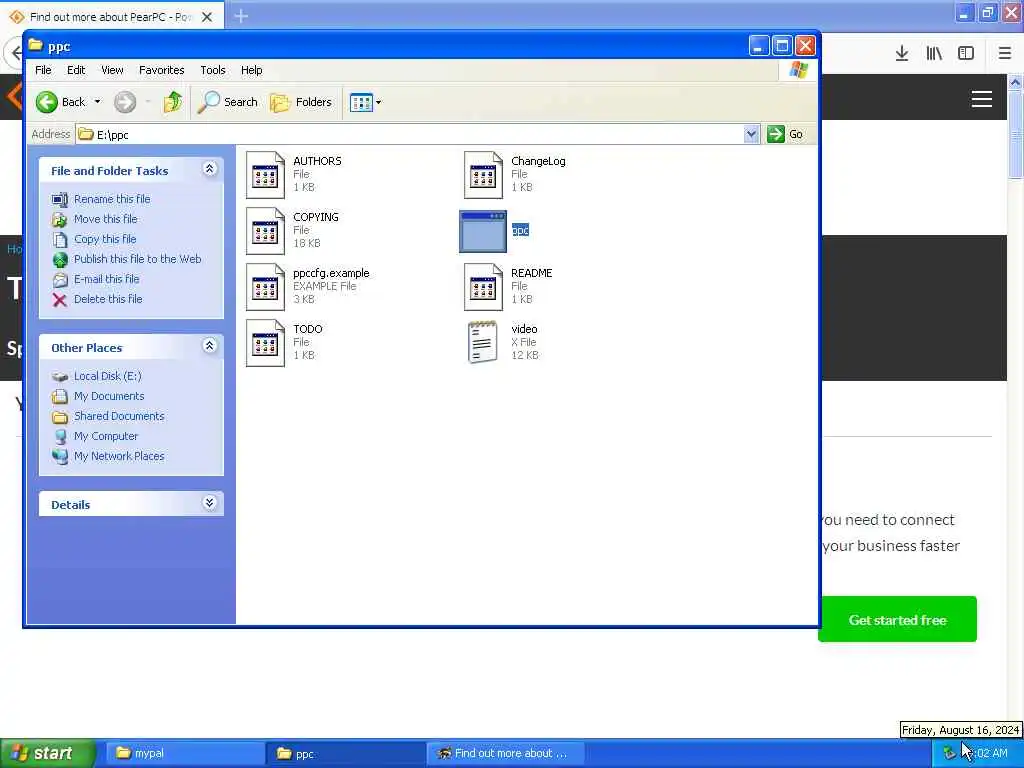
Task: Open the File menu
Action: (43, 70)
